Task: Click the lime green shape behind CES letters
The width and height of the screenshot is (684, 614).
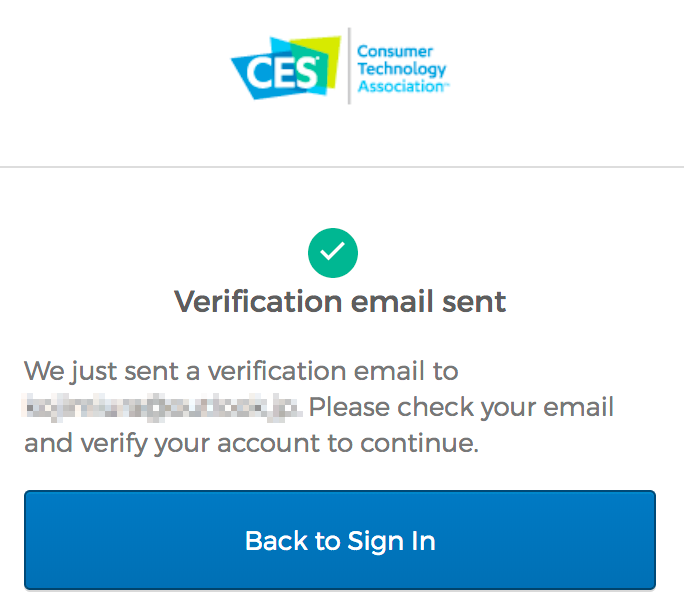Action: (x=318, y=59)
